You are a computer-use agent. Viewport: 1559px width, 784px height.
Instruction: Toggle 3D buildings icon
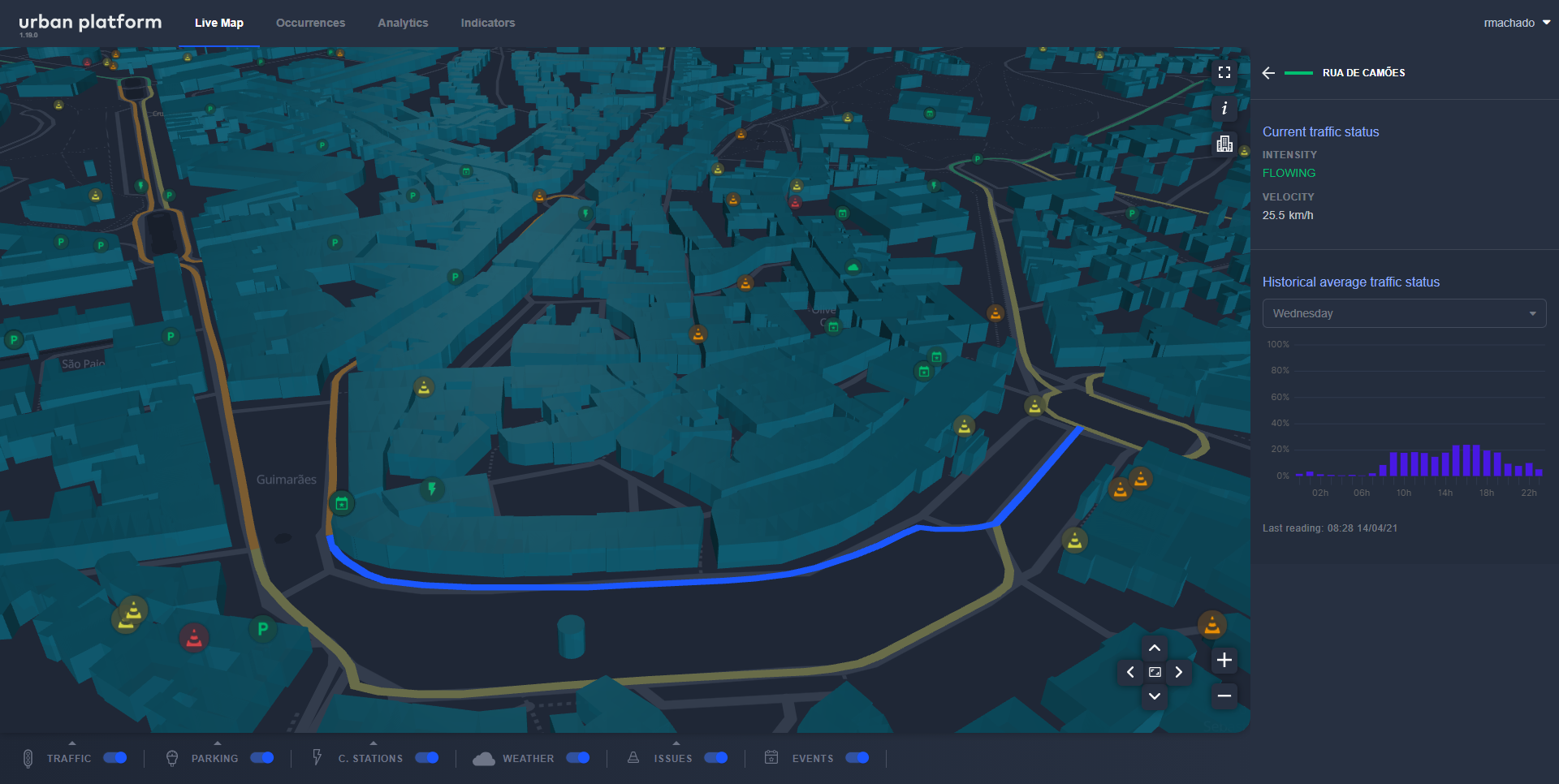[1224, 144]
